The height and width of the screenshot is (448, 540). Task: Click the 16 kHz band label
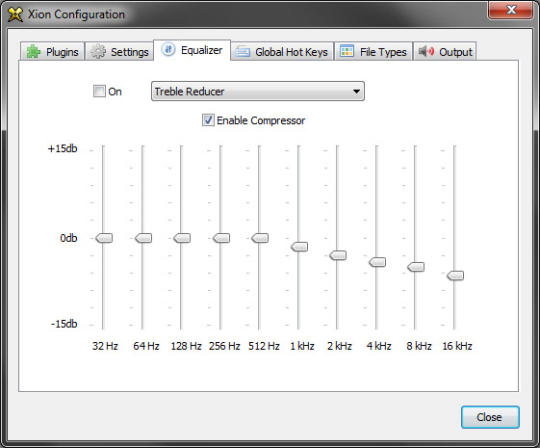pos(457,346)
